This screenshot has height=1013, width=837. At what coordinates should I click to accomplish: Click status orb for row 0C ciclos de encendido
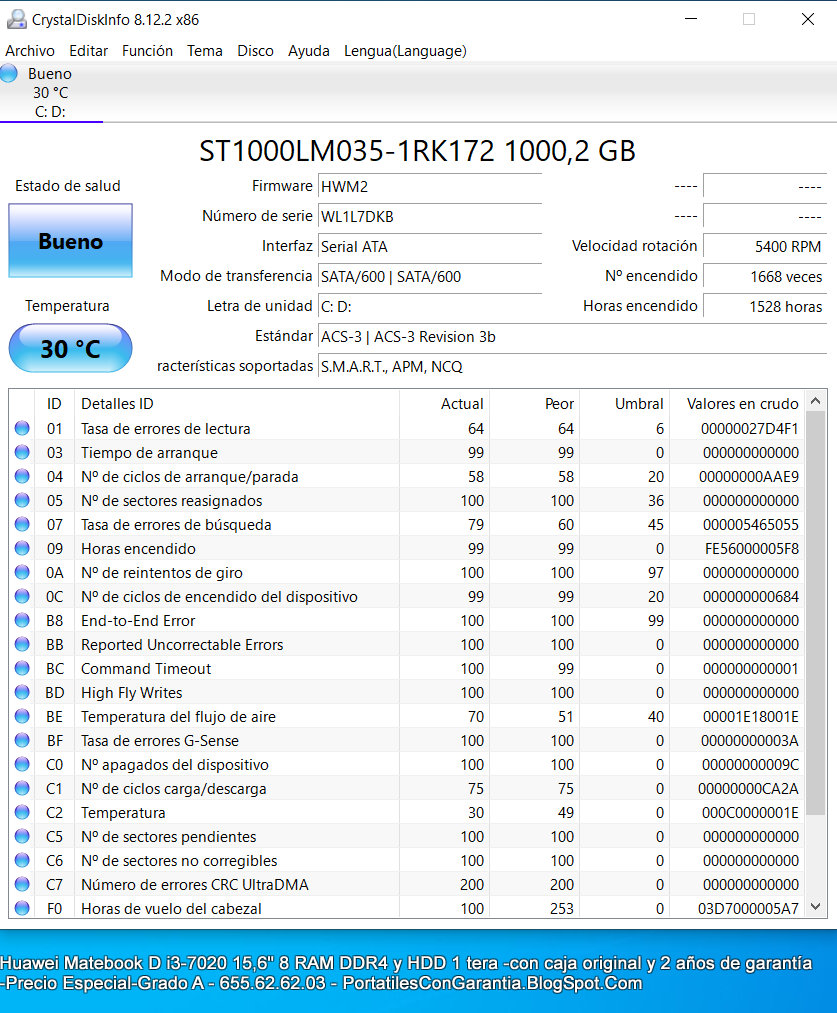[x=22, y=596]
